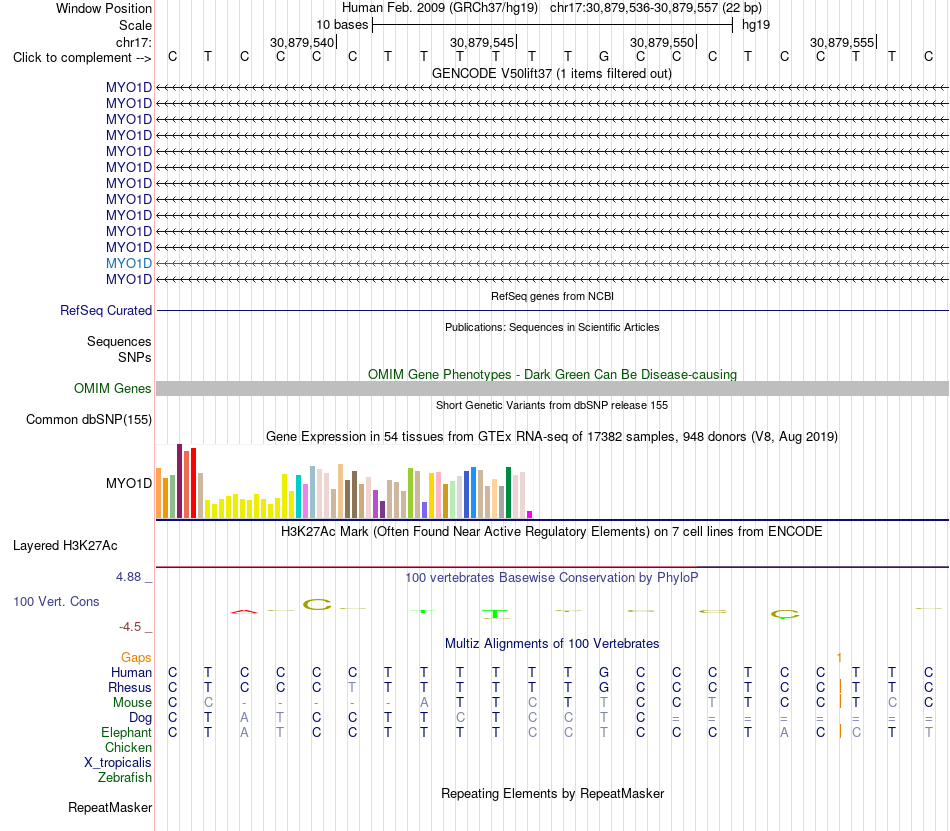
Task: Select the gray OMIM Genes bar item
Action: click(552, 388)
